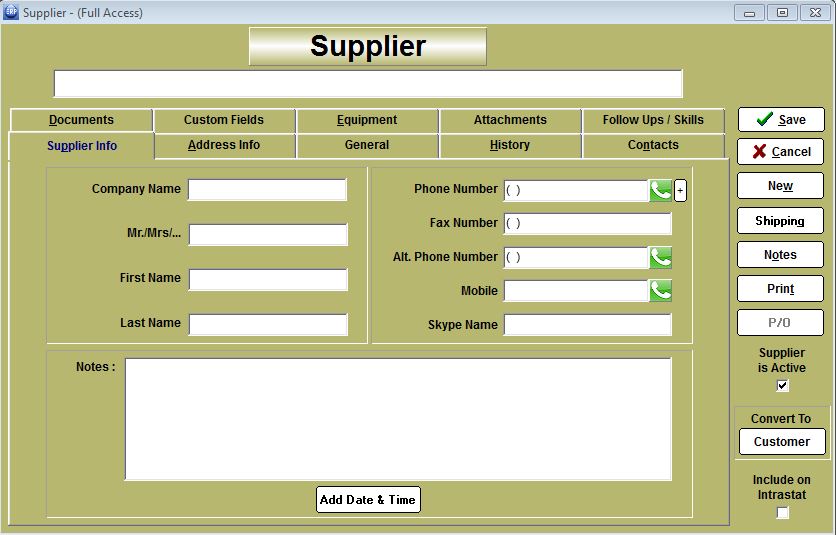Open the History tab

[510, 145]
